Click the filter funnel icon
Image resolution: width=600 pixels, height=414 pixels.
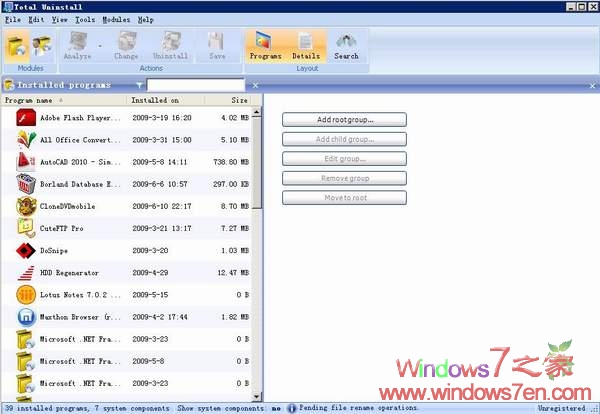tap(139, 86)
